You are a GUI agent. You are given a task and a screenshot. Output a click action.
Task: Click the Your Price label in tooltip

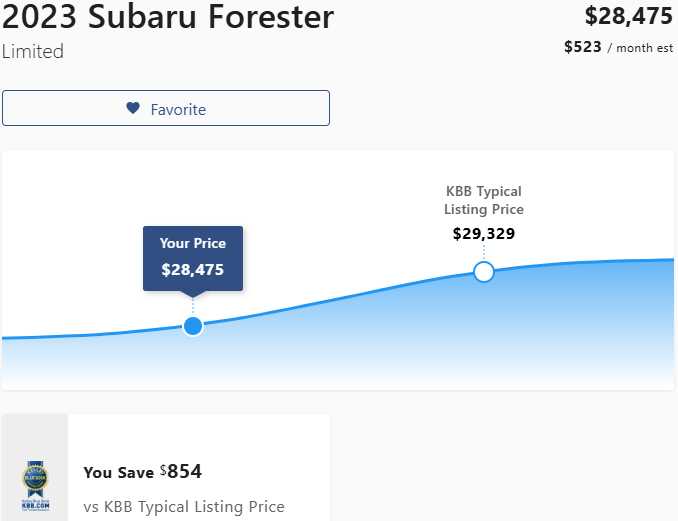(x=193, y=243)
